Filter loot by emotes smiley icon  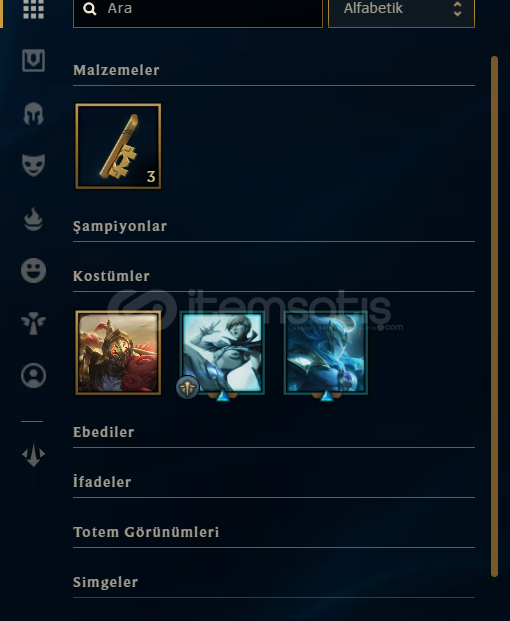coord(33,270)
